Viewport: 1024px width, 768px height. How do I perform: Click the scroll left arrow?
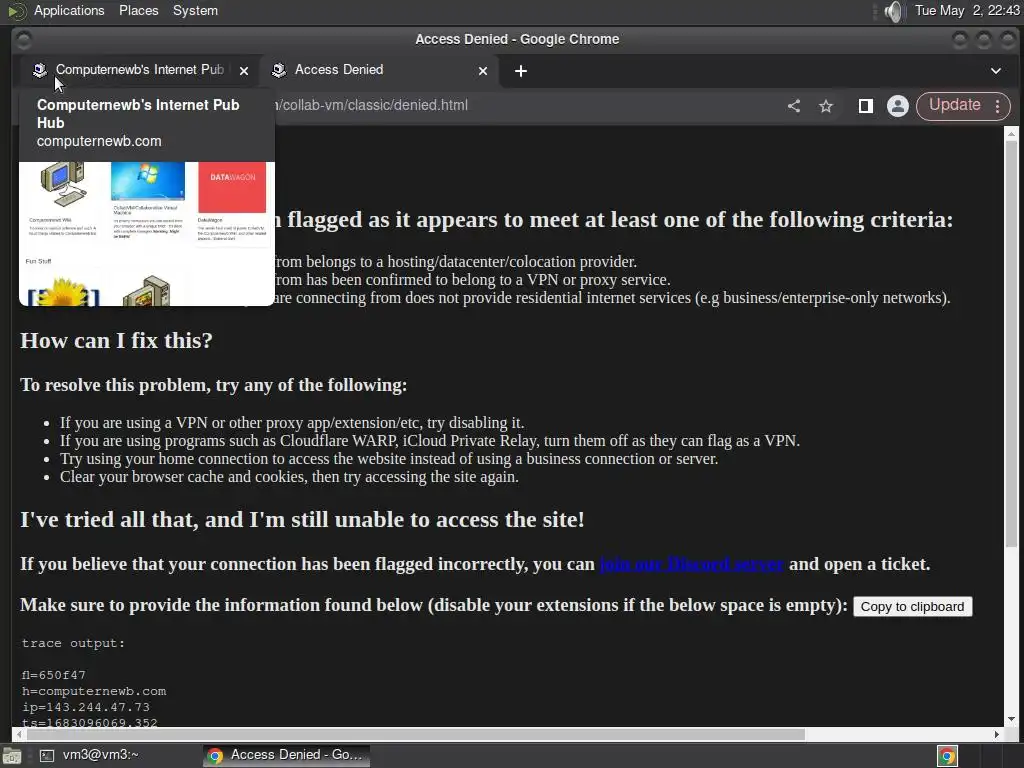(x=18, y=734)
